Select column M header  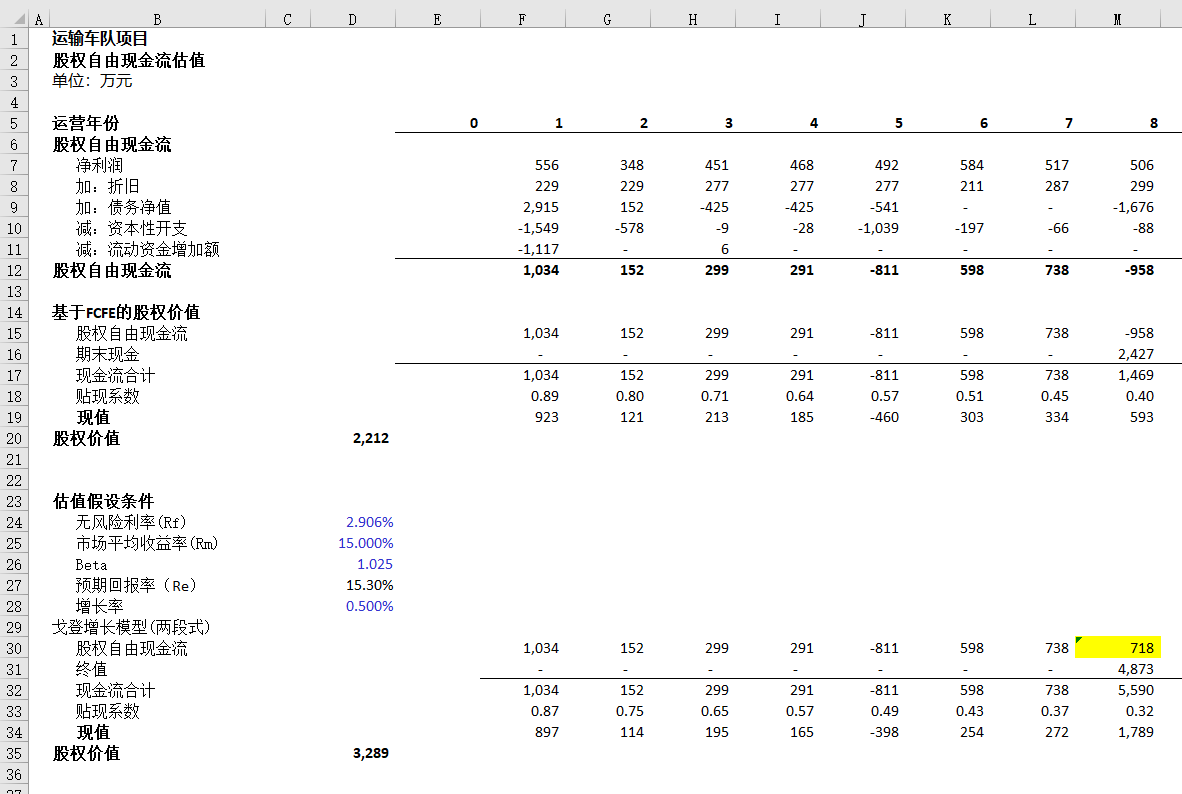[1117, 20]
